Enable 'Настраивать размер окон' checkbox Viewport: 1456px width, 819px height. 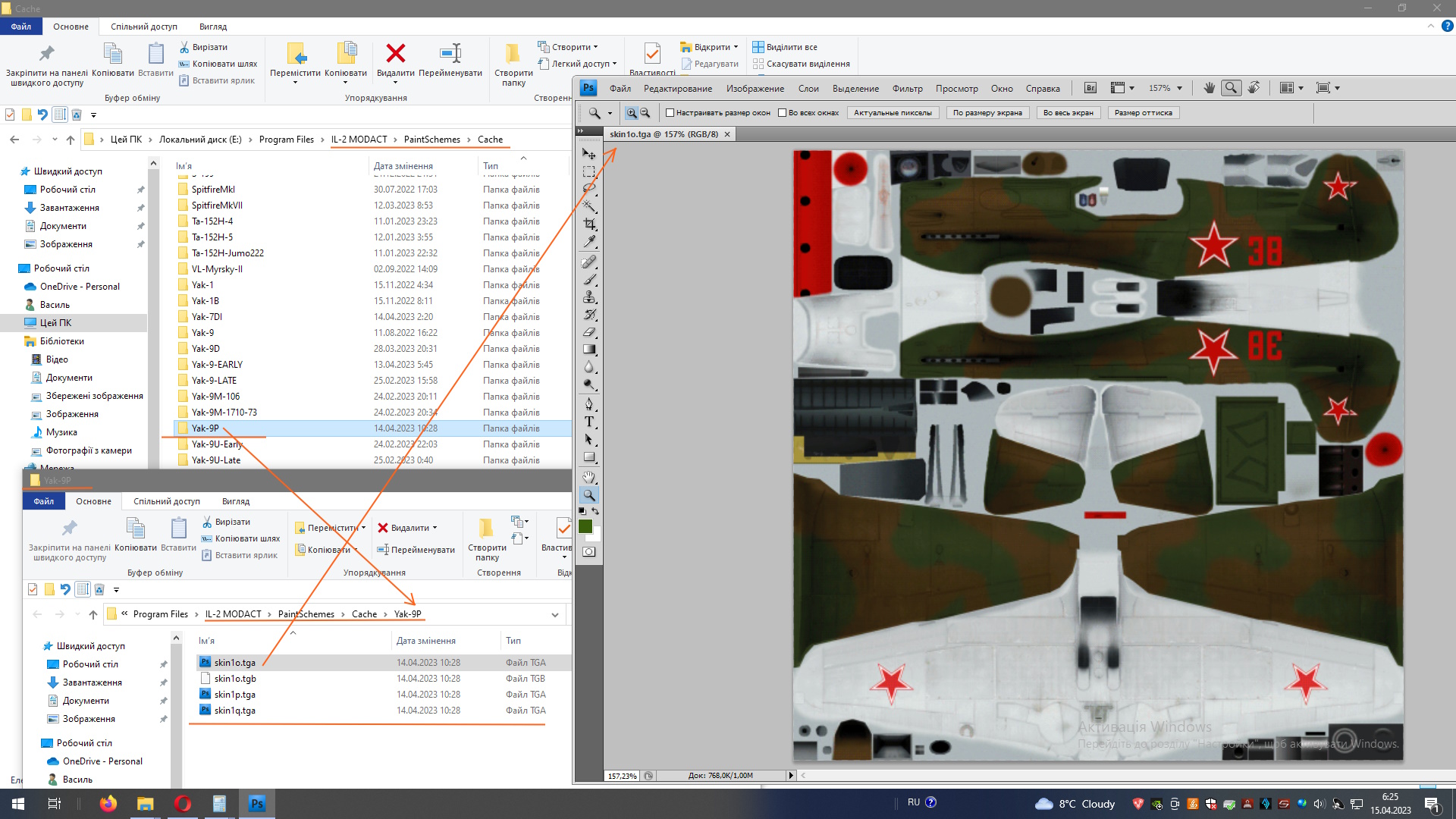(670, 113)
